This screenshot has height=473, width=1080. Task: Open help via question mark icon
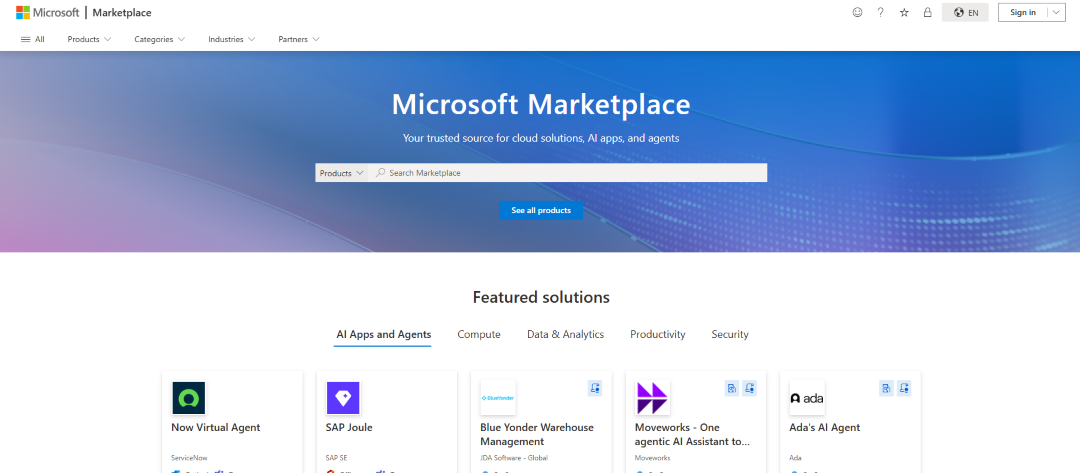880,12
